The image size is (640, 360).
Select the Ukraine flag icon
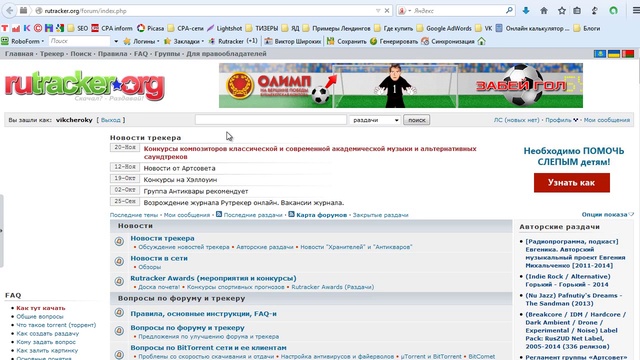(x=613, y=53)
